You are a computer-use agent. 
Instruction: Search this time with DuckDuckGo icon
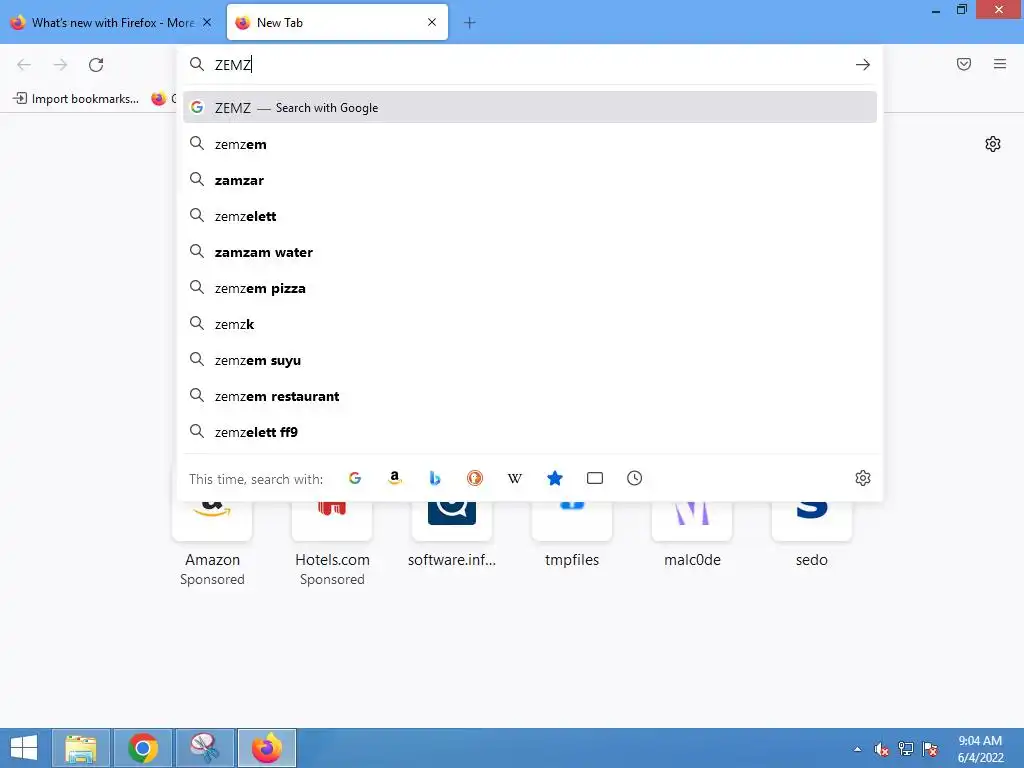click(x=475, y=478)
